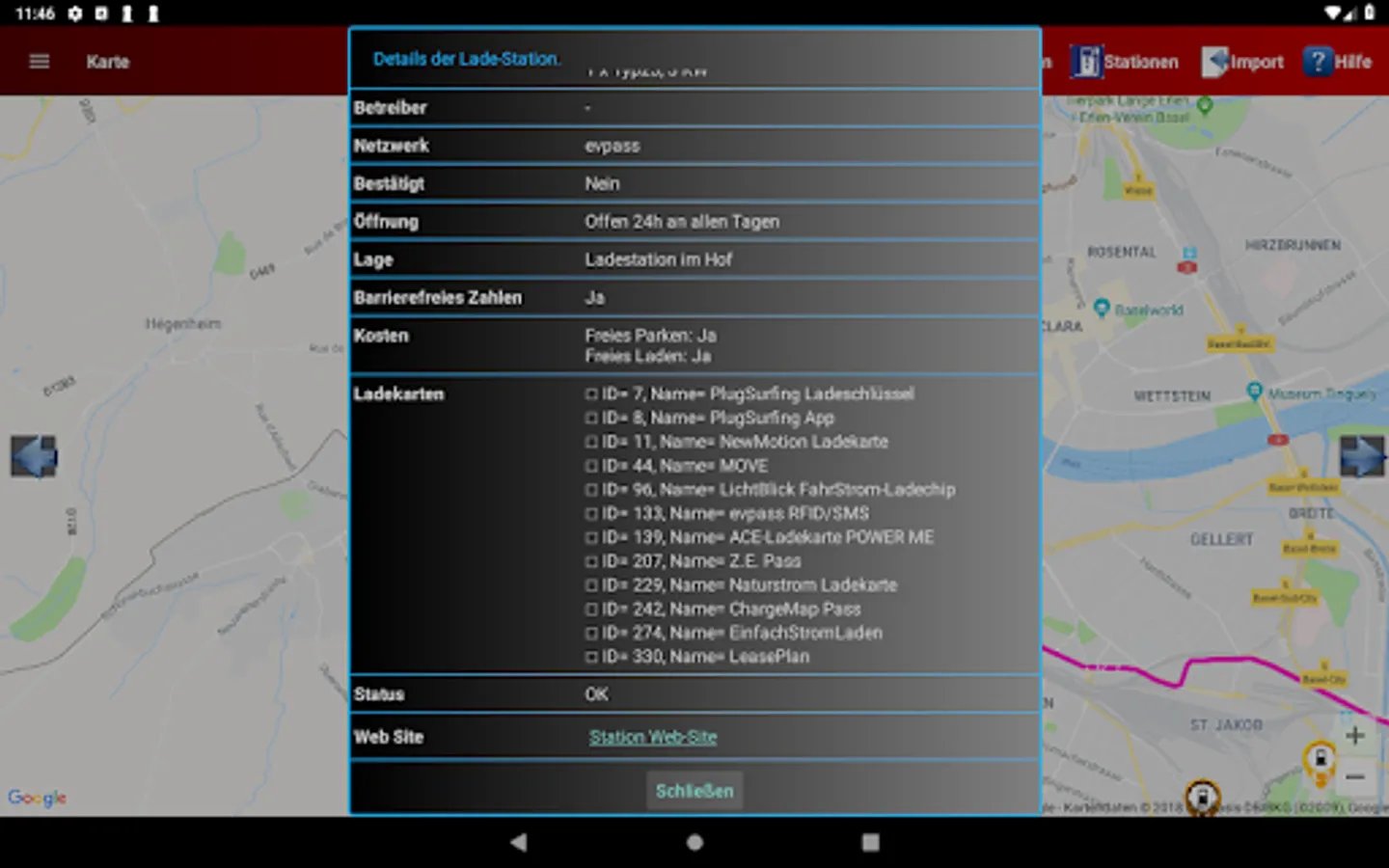Screen dimensions: 1389x868
Task: Open the Hilfe help icon
Action: coord(1317,62)
